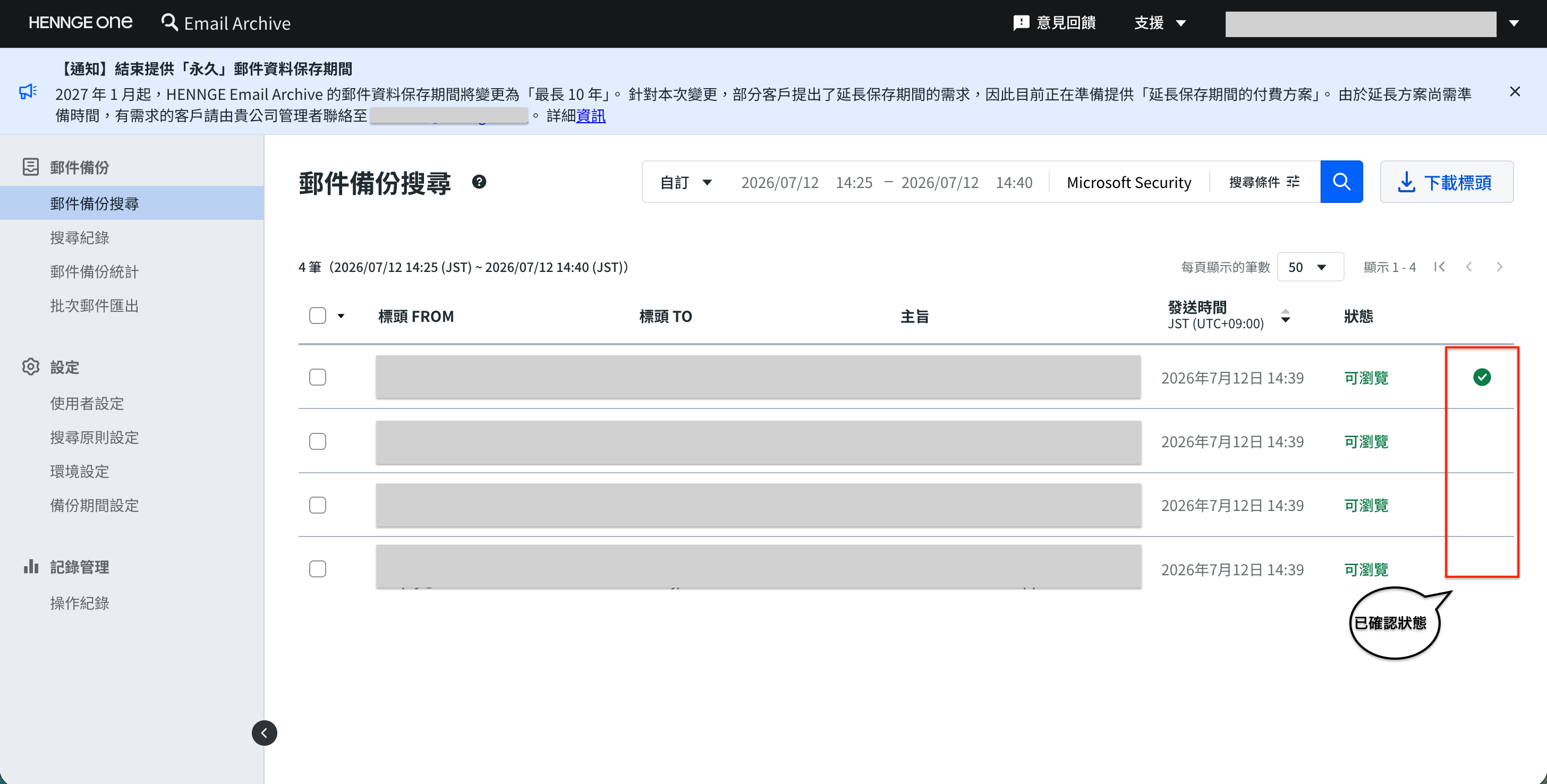Image resolution: width=1547 pixels, height=784 pixels.
Task: Open the help question mark icon
Action: pos(479,181)
